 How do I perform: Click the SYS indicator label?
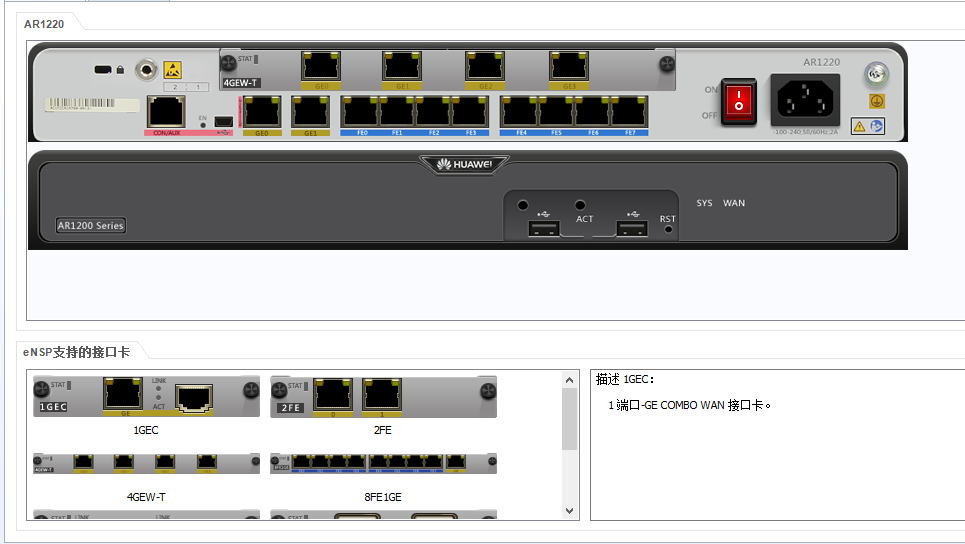[704, 203]
